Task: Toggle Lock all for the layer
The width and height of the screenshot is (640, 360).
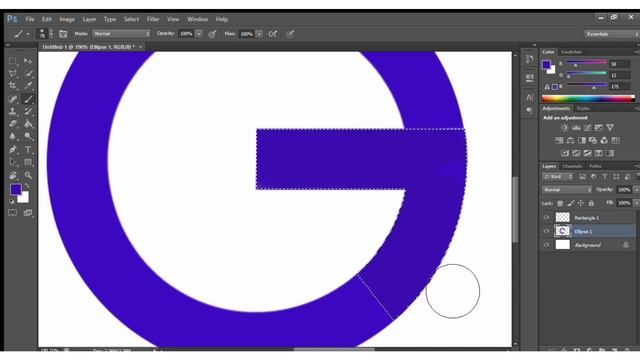Action: point(591,203)
